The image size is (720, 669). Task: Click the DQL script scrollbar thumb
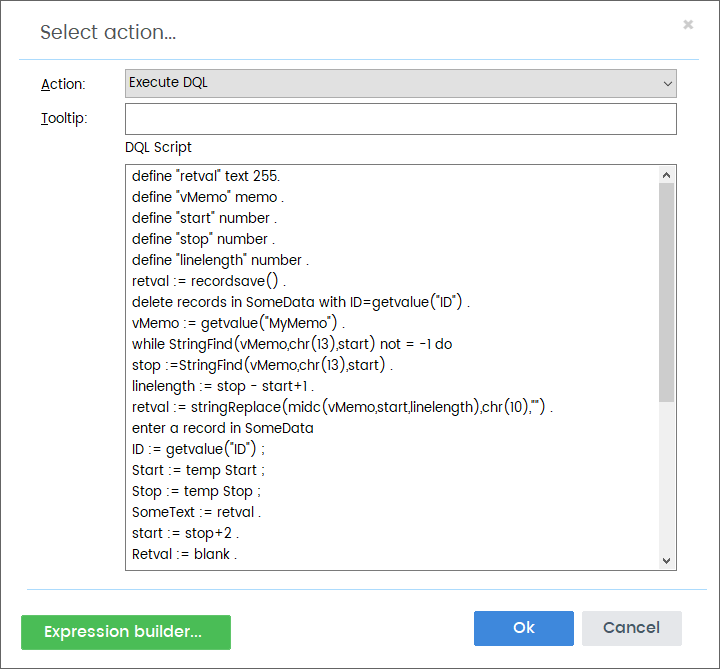[x=666, y=292]
